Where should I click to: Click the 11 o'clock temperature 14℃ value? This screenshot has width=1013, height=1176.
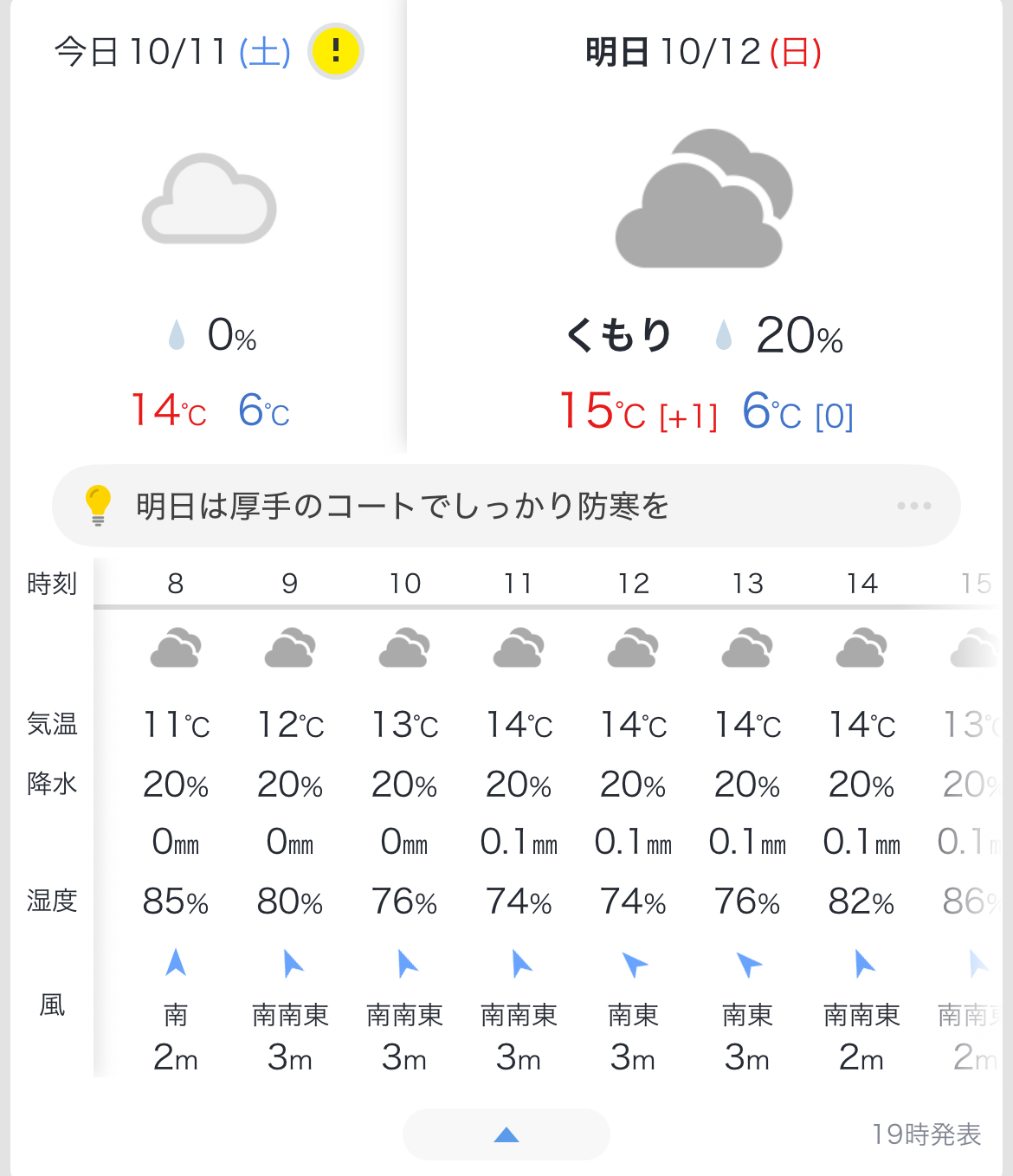(519, 725)
